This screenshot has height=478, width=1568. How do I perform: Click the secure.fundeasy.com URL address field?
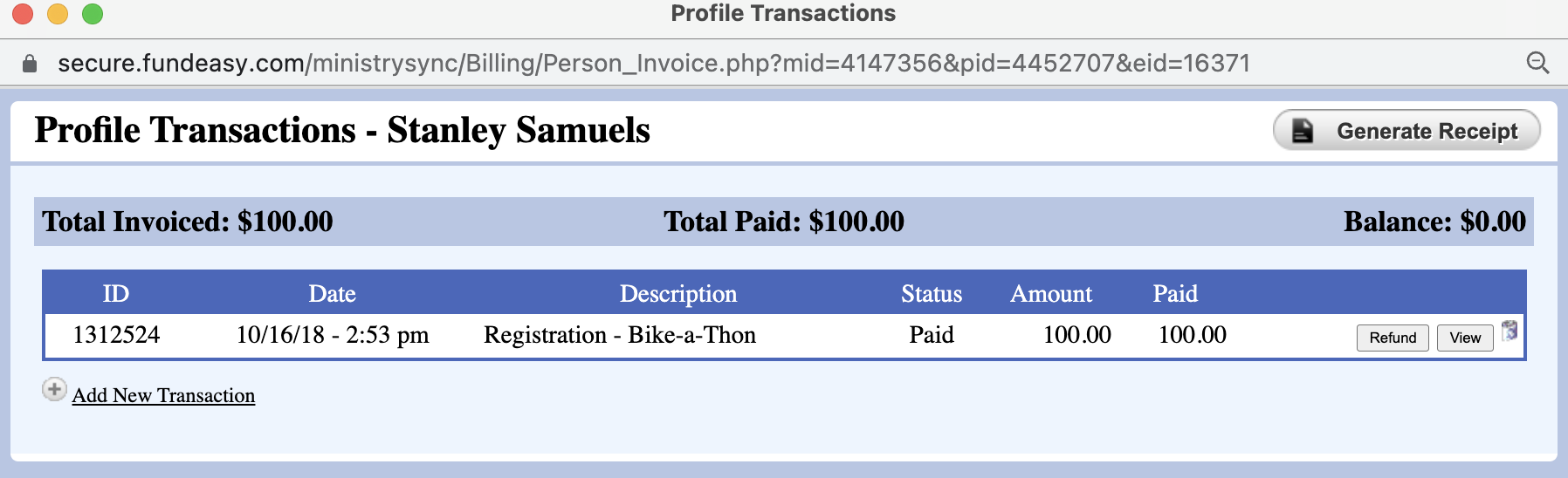tap(653, 64)
